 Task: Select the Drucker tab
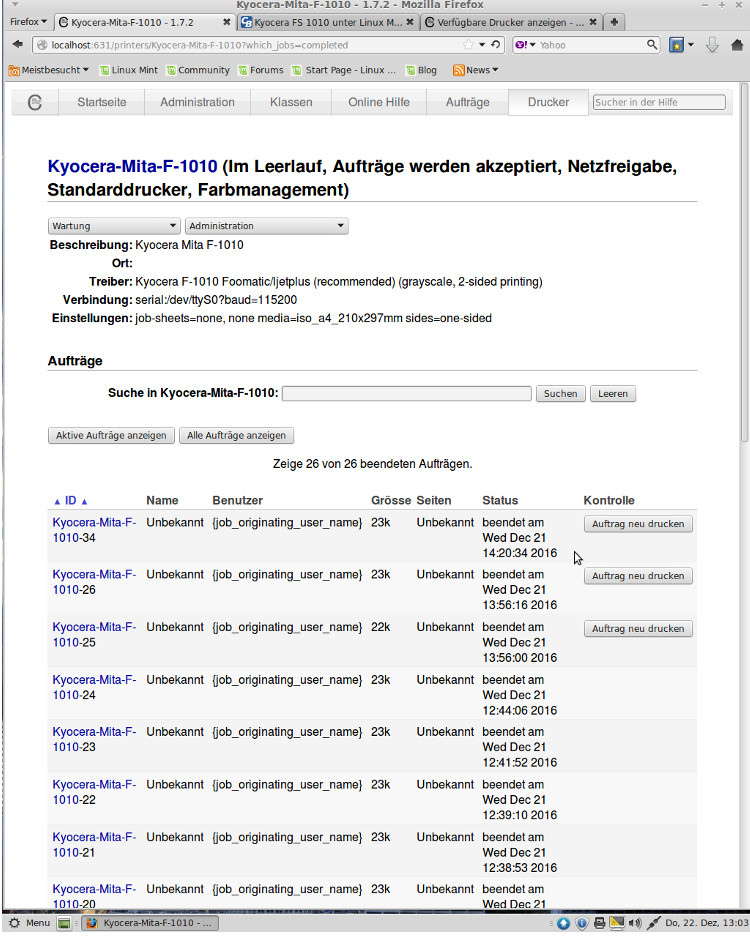pos(548,102)
